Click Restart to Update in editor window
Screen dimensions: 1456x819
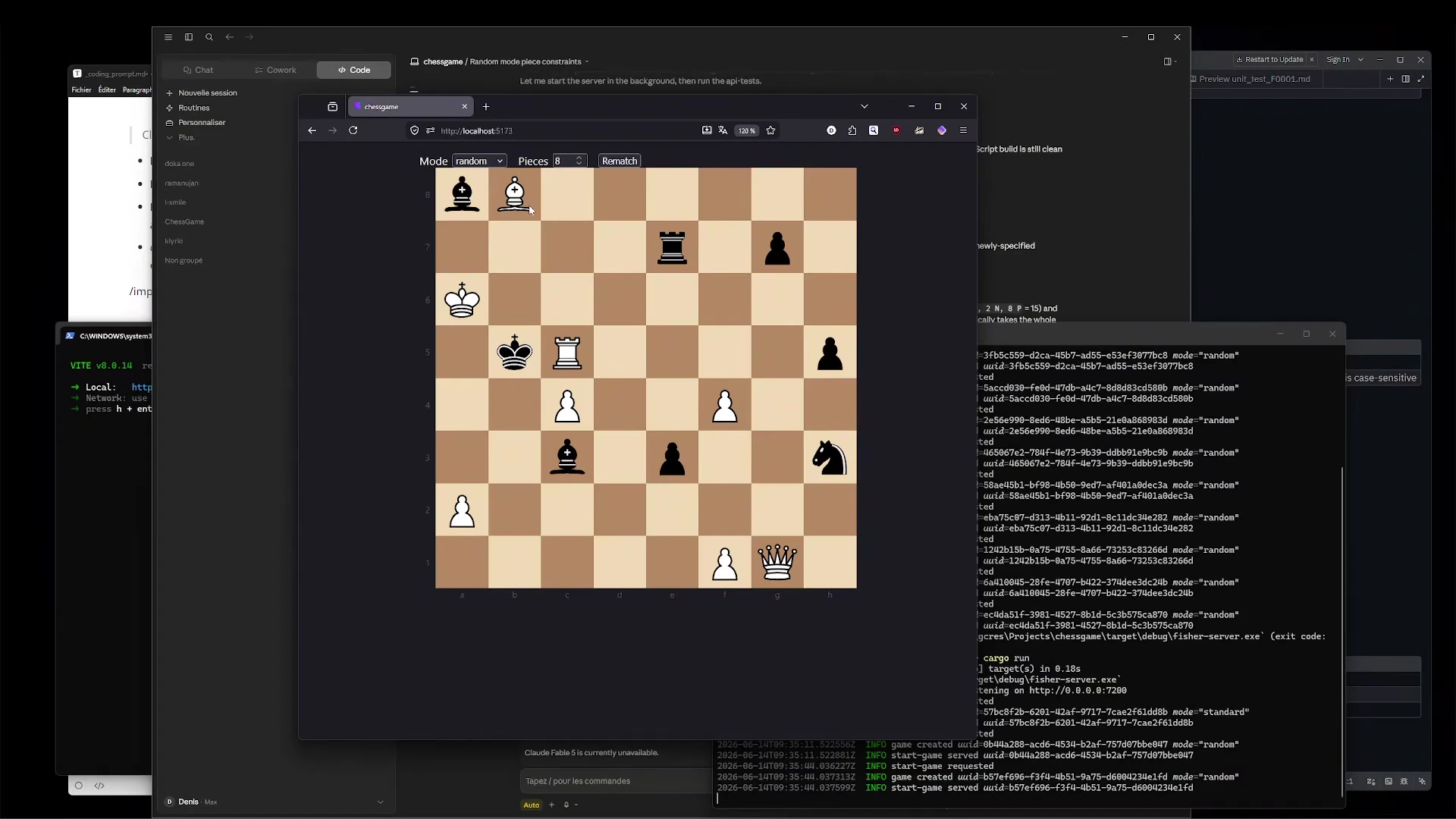click(1269, 60)
